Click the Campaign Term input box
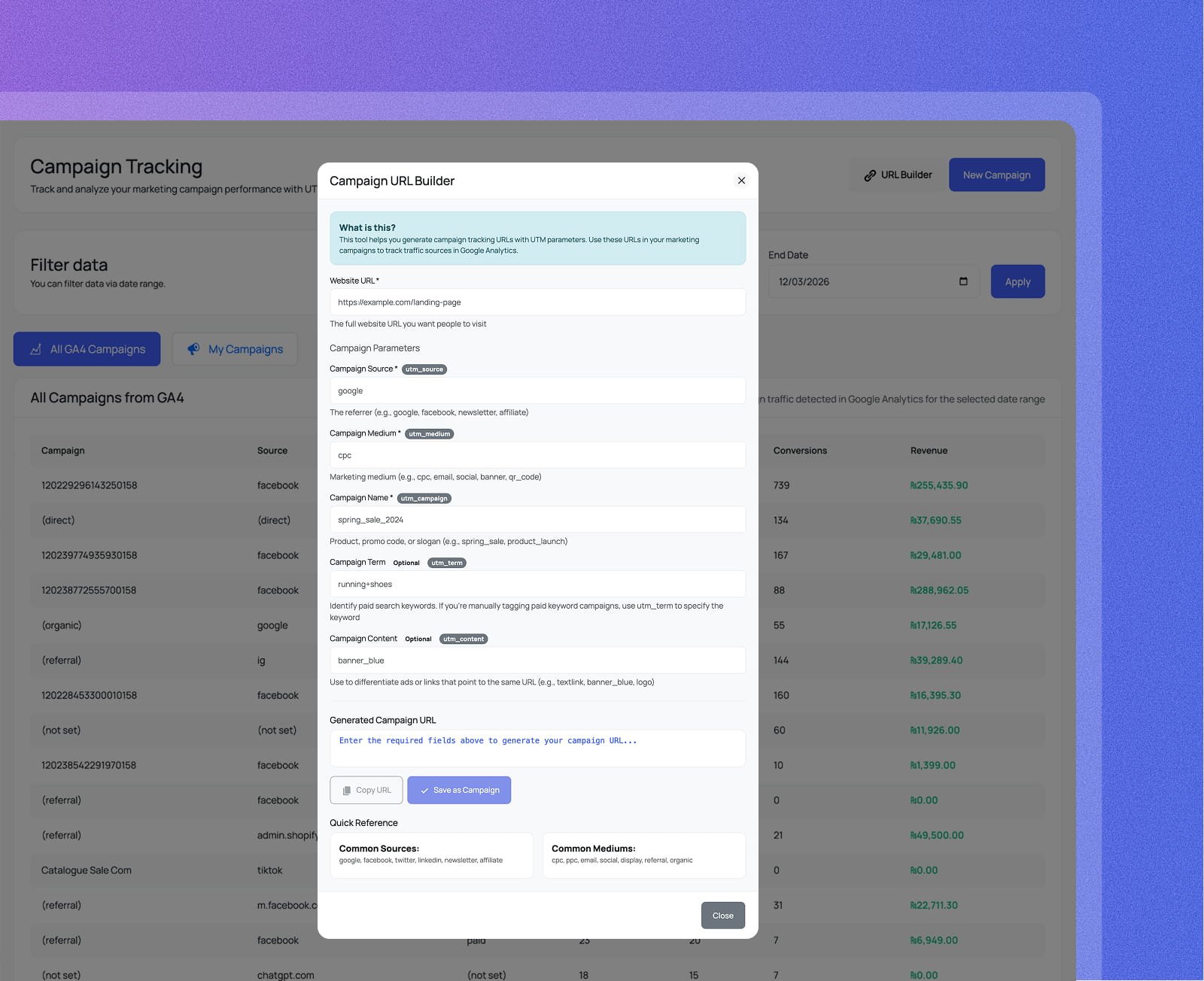 pyautogui.click(x=537, y=585)
